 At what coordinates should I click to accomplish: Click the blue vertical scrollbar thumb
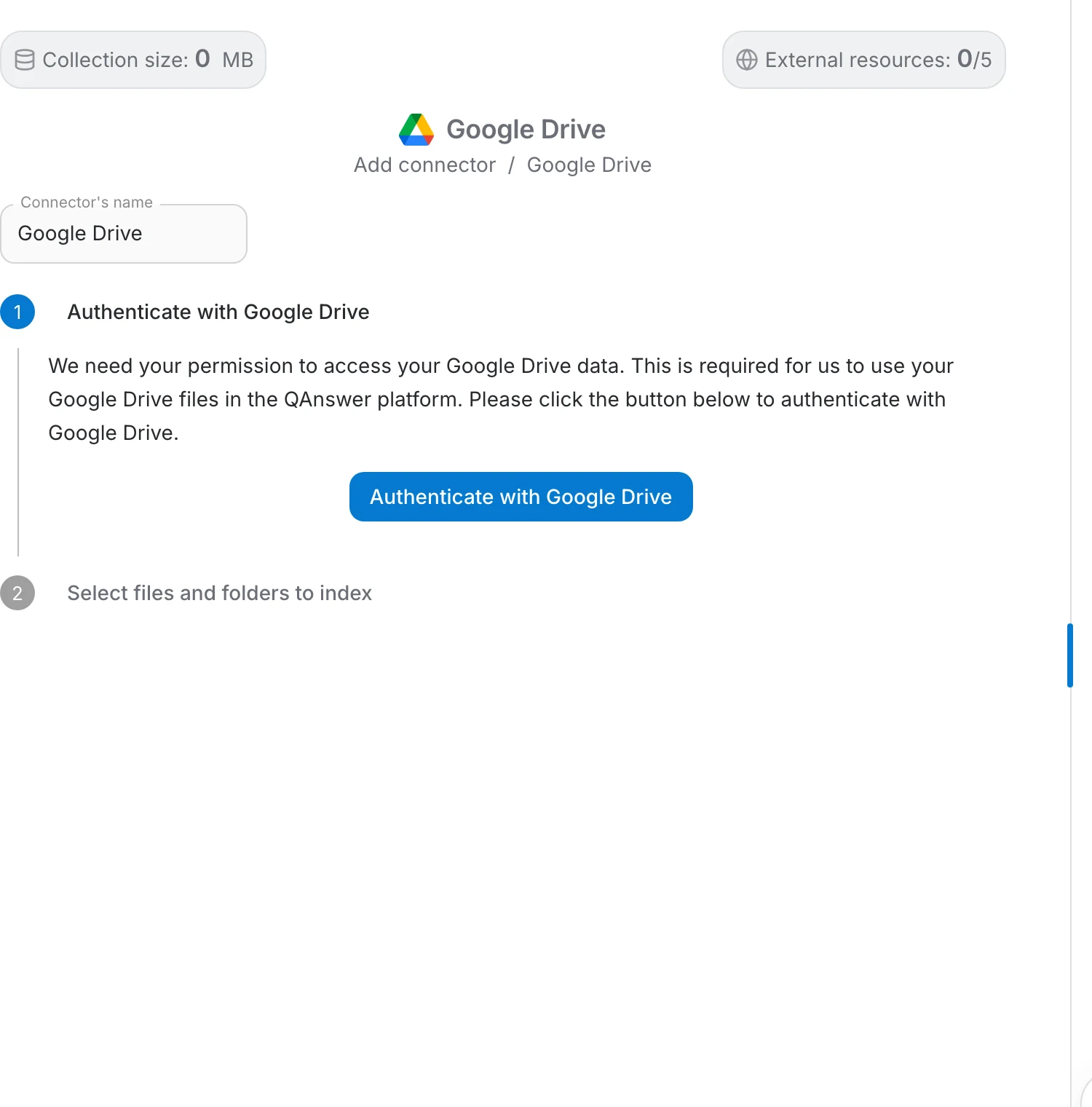click(1070, 655)
